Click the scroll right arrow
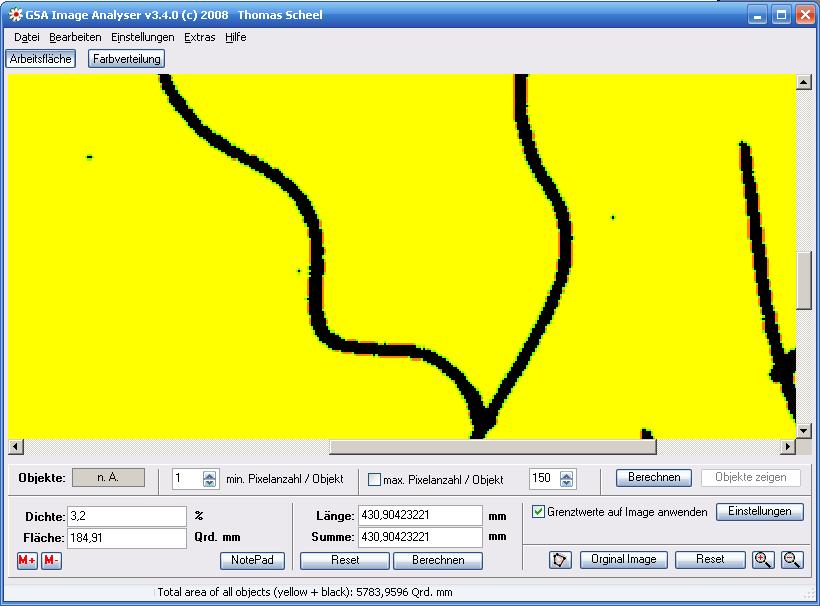This screenshot has width=820, height=606. click(x=788, y=447)
